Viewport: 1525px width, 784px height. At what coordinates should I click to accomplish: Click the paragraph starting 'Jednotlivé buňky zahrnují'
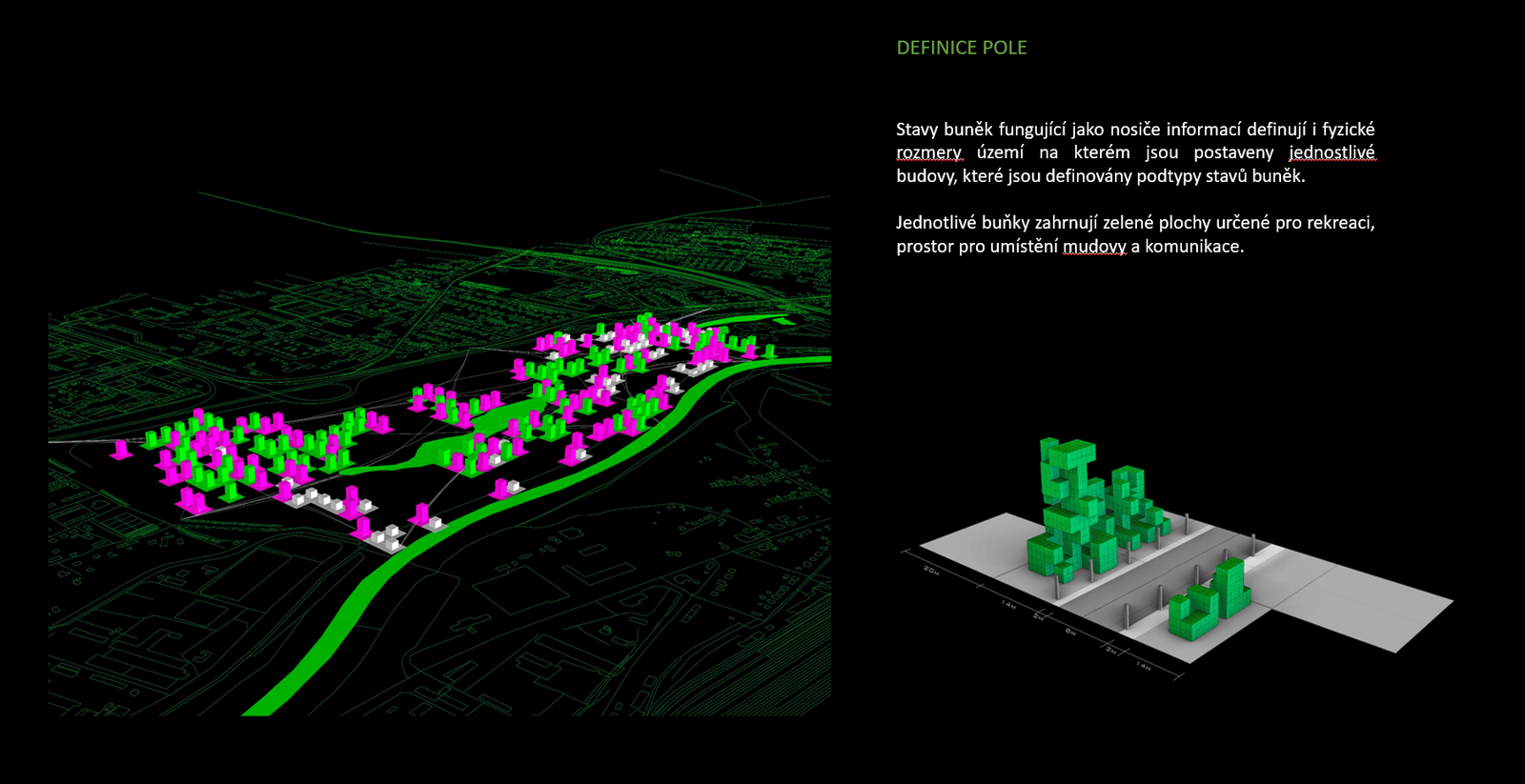pyautogui.click(x=1135, y=234)
